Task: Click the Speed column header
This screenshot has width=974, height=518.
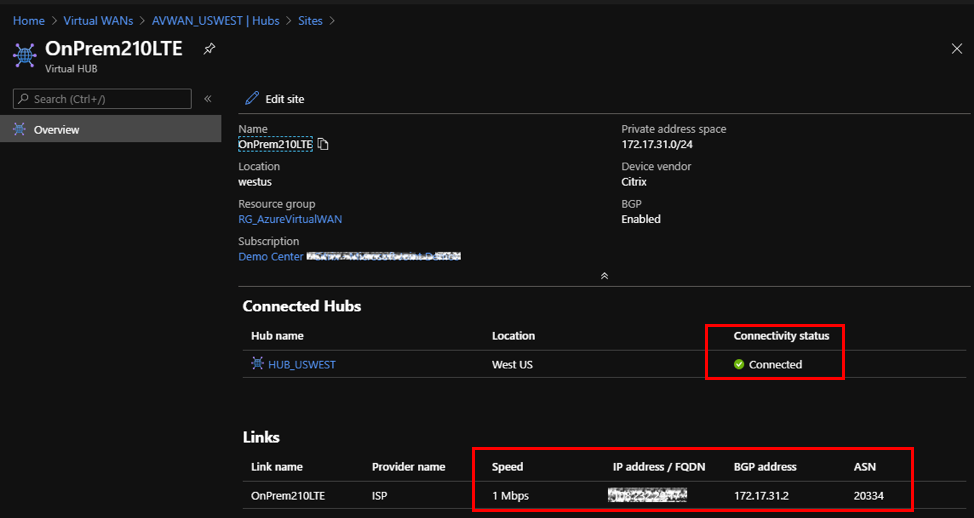Action: click(x=507, y=466)
